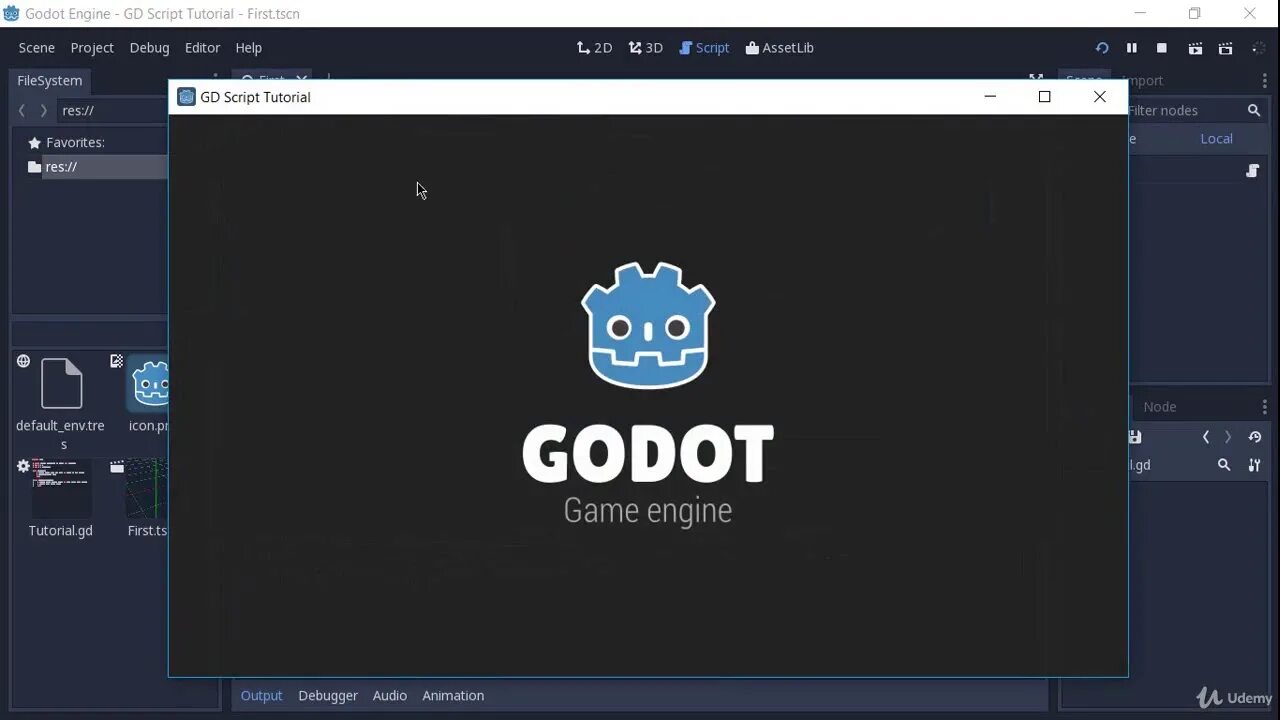Image resolution: width=1280 pixels, height=720 pixels.
Task: Open the Help menu
Action: click(248, 48)
